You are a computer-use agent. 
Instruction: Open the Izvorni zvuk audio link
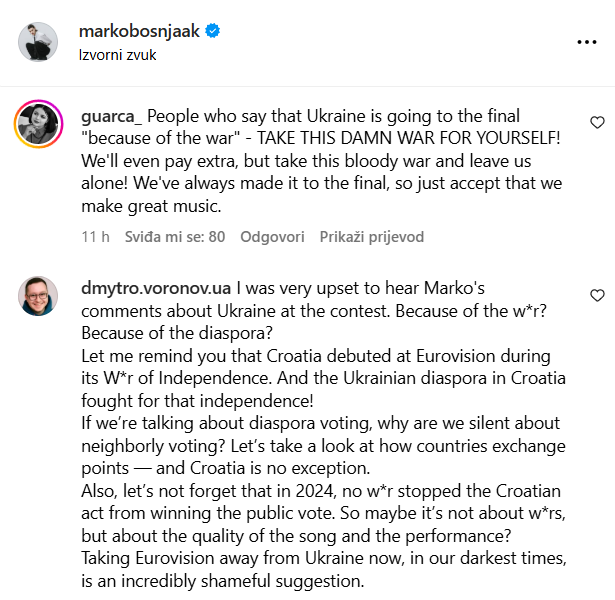coord(118,55)
